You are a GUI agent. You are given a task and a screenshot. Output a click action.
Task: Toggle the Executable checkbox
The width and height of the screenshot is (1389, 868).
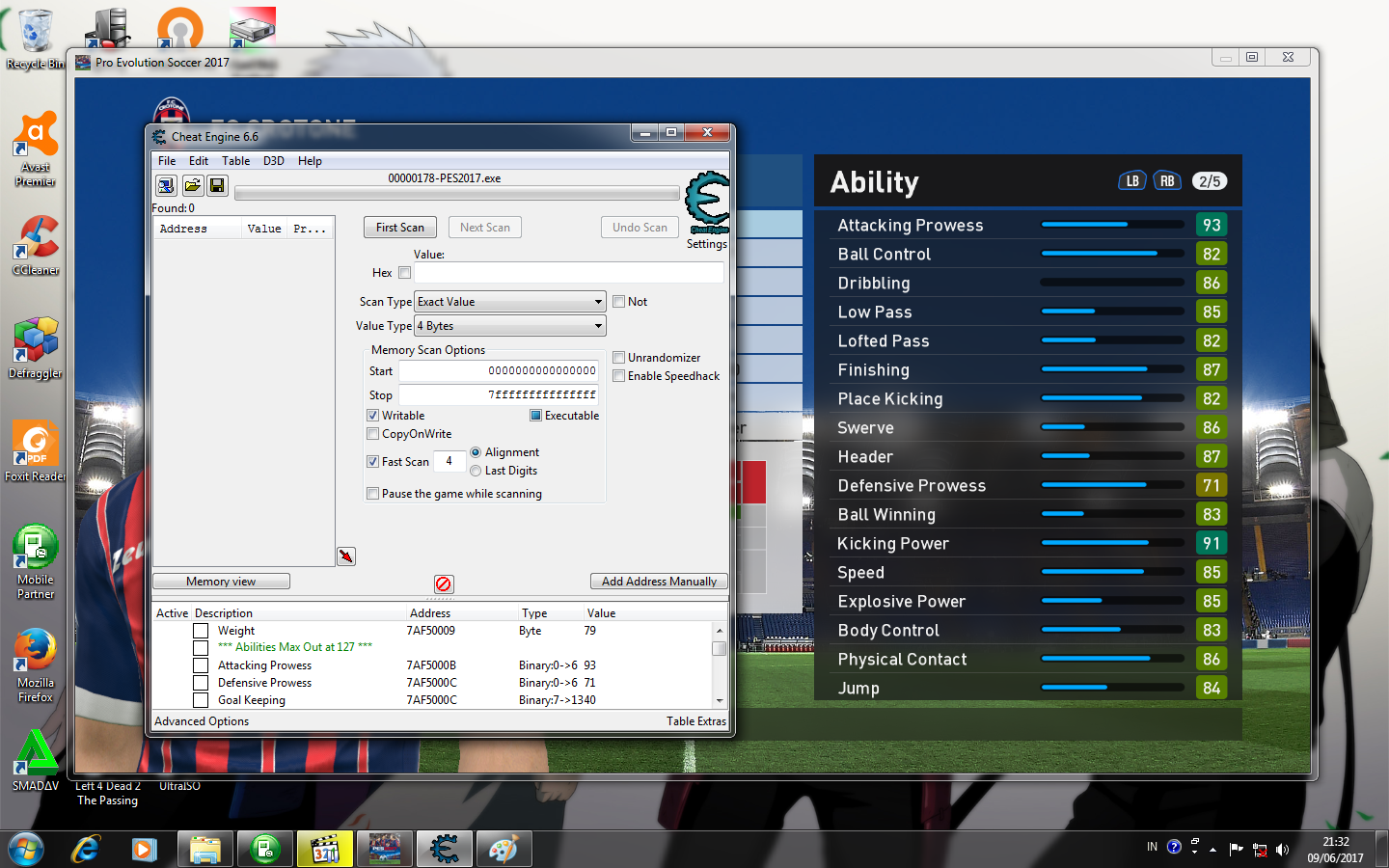click(x=535, y=416)
